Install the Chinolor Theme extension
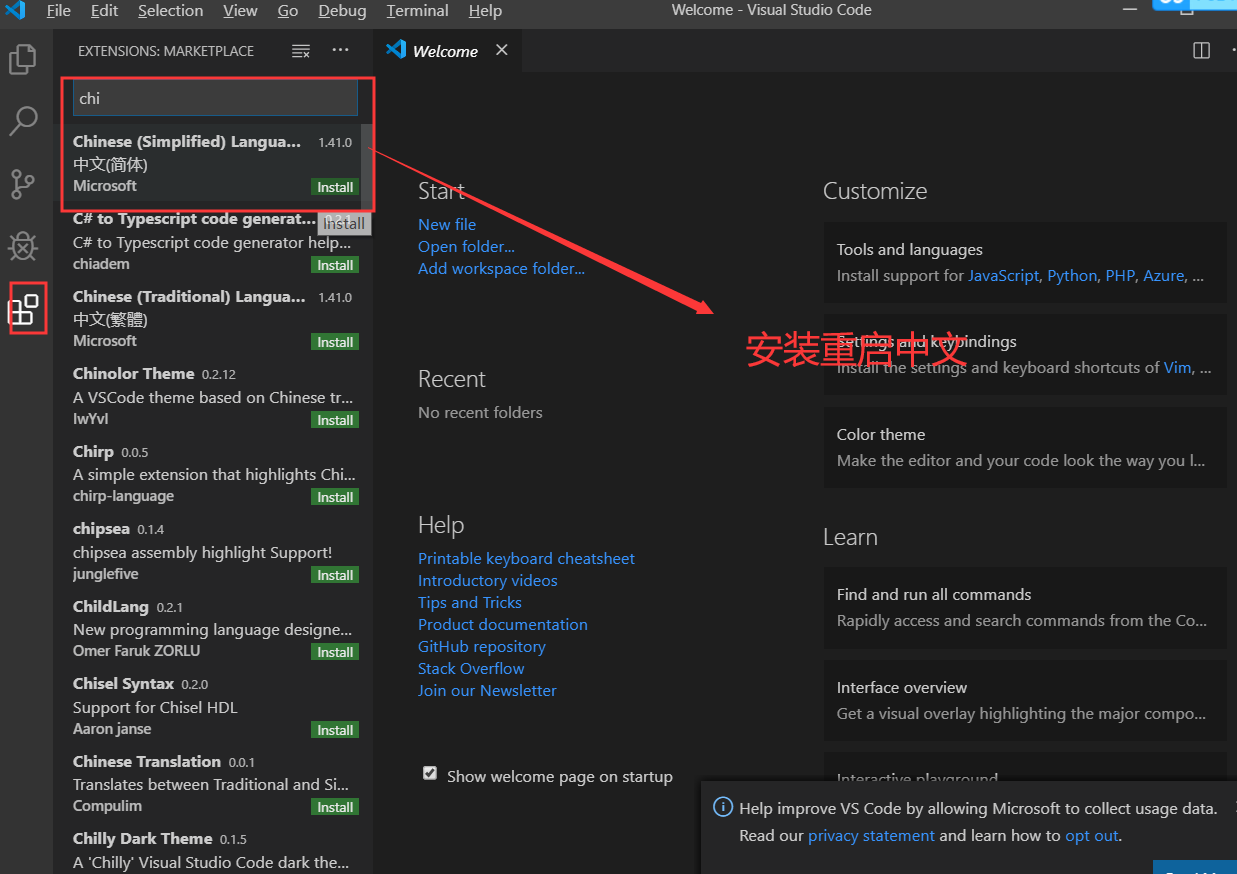The height and width of the screenshot is (874, 1237). pos(335,420)
